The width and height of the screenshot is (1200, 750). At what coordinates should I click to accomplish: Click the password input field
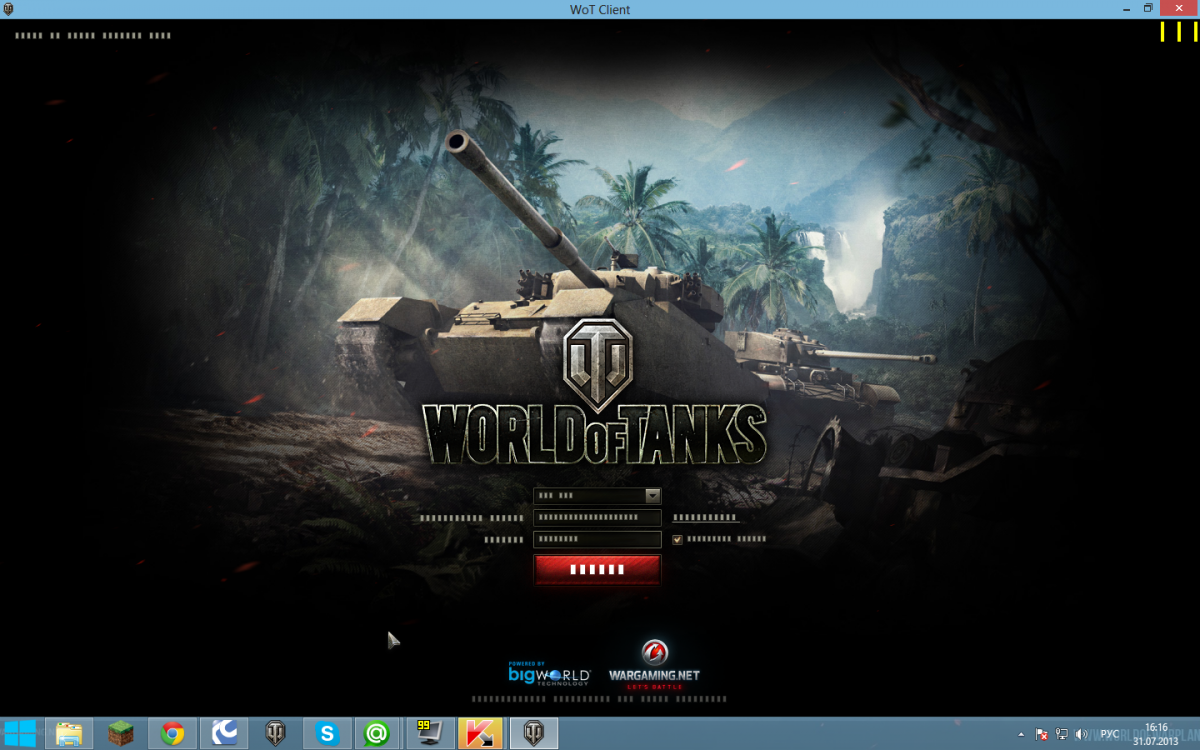point(597,539)
